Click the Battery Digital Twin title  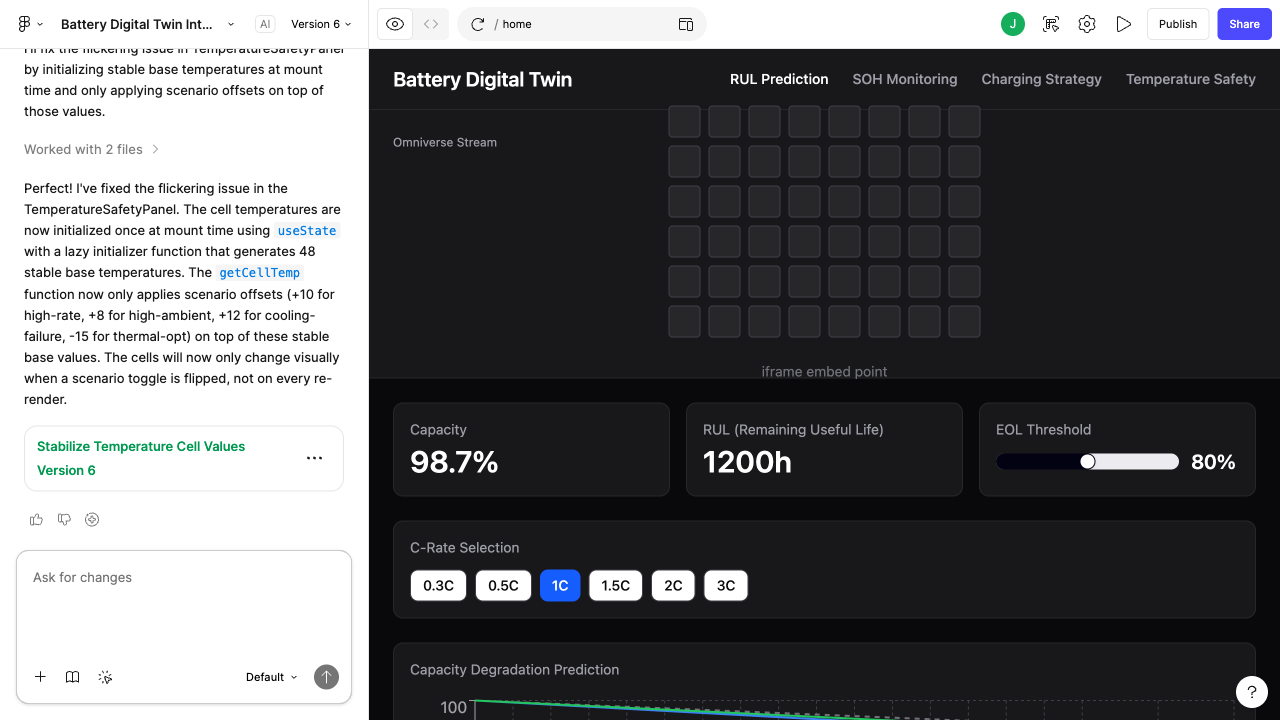click(x=483, y=80)
